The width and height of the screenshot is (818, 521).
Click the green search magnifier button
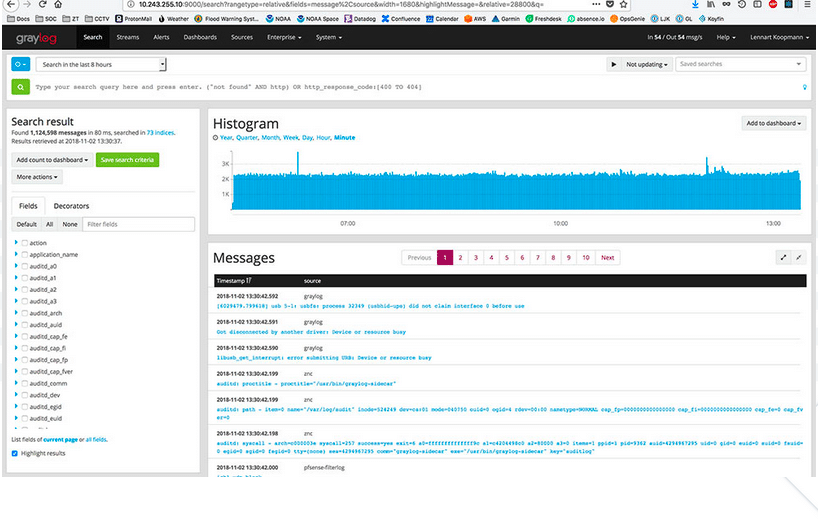pos(21,87)
